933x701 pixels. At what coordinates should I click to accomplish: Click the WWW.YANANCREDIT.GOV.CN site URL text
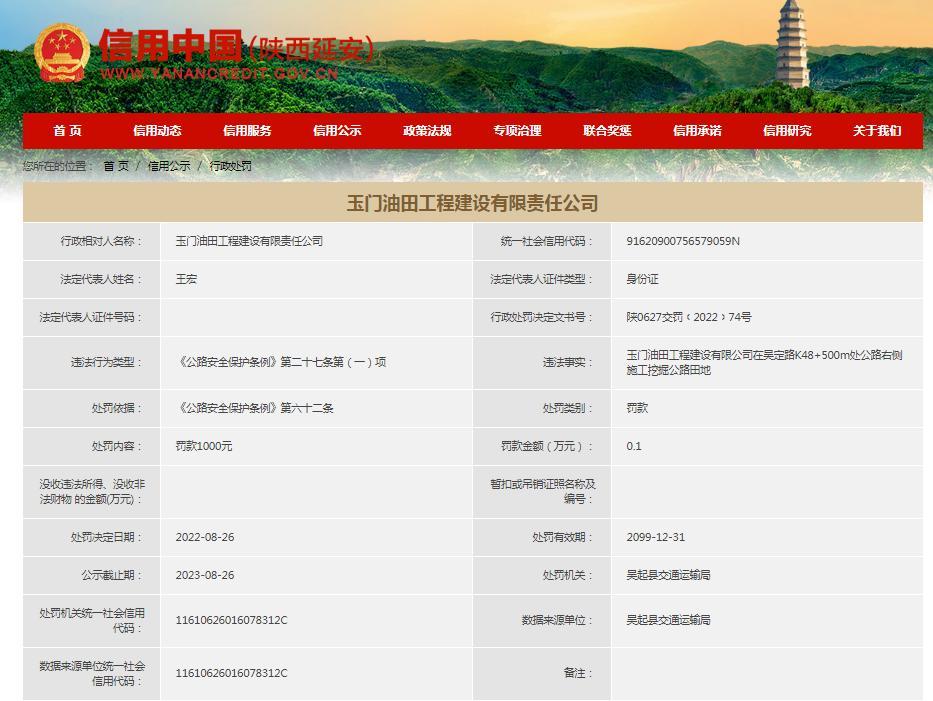coord(219,73)
